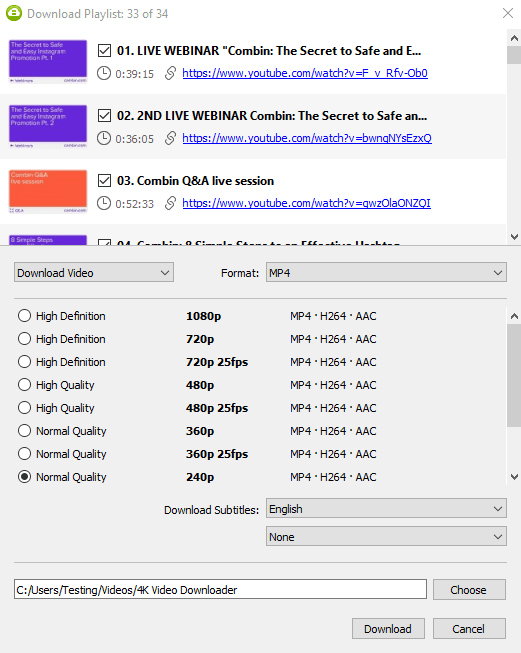Click the clock icon next to 0:39:15

(104, 73)
